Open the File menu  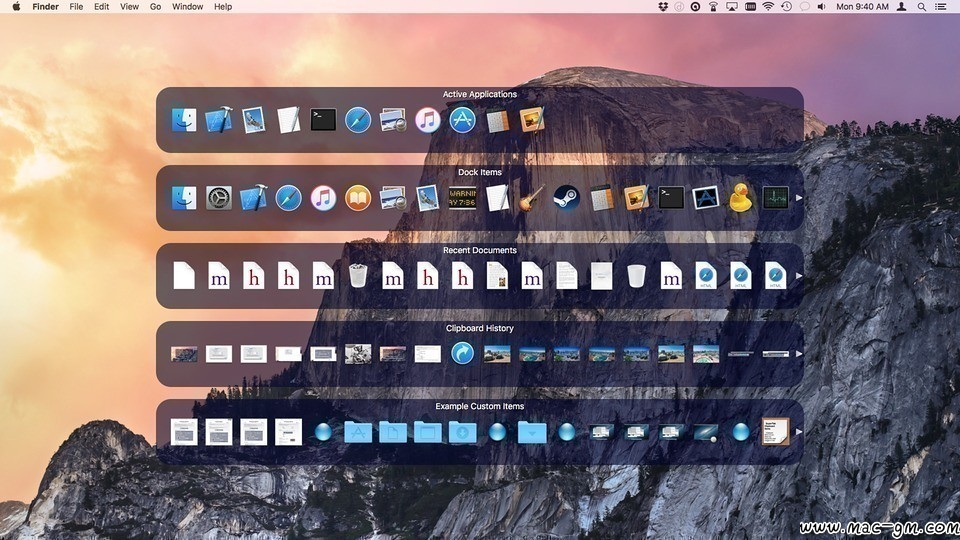pyautogui.click(x=76, y=7)
